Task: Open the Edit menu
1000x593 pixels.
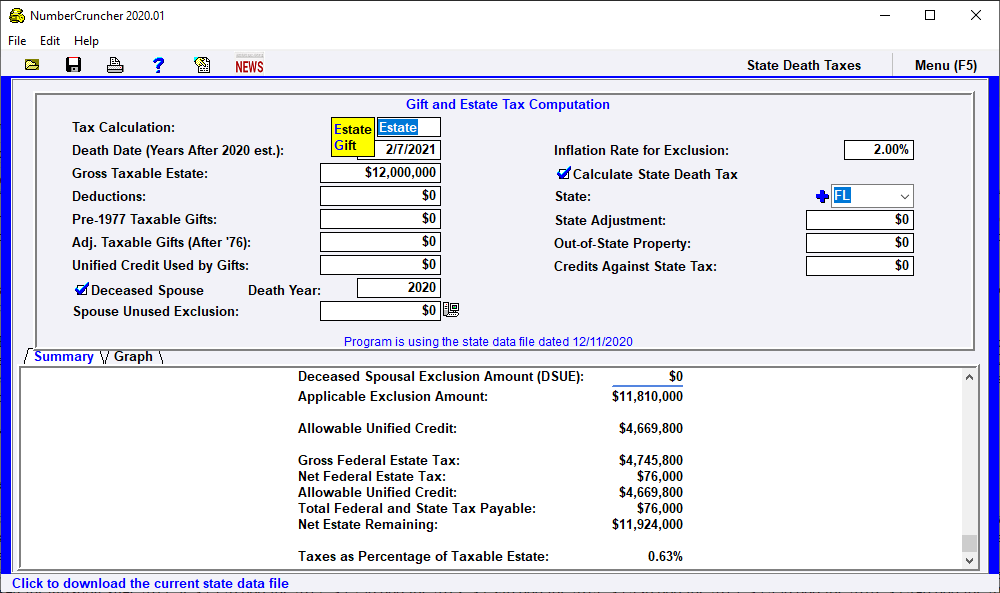Action: (50, 41)
